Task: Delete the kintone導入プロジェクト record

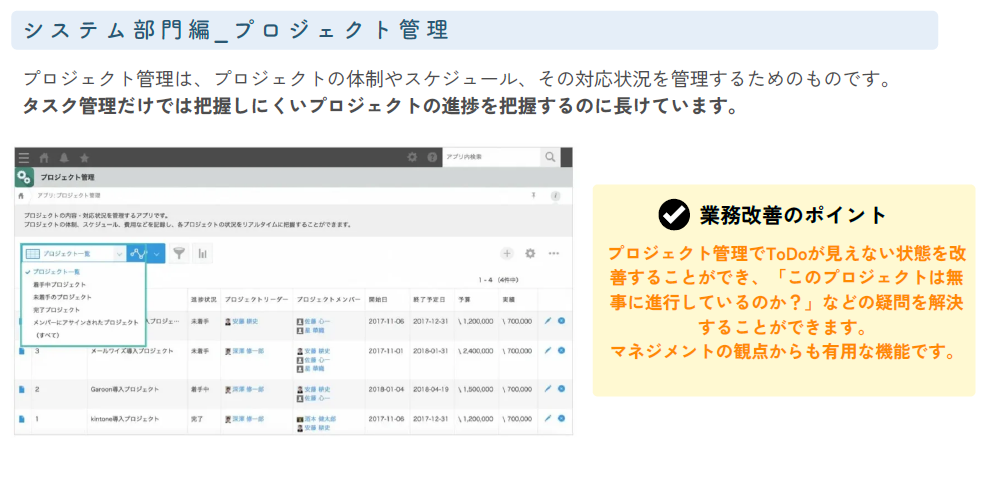Action: (562, 418)
